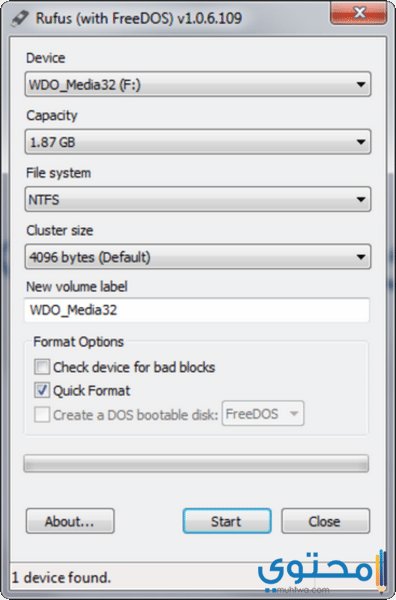
Task: Open the FreeDOS boot type dropdown
Action: 263,413
